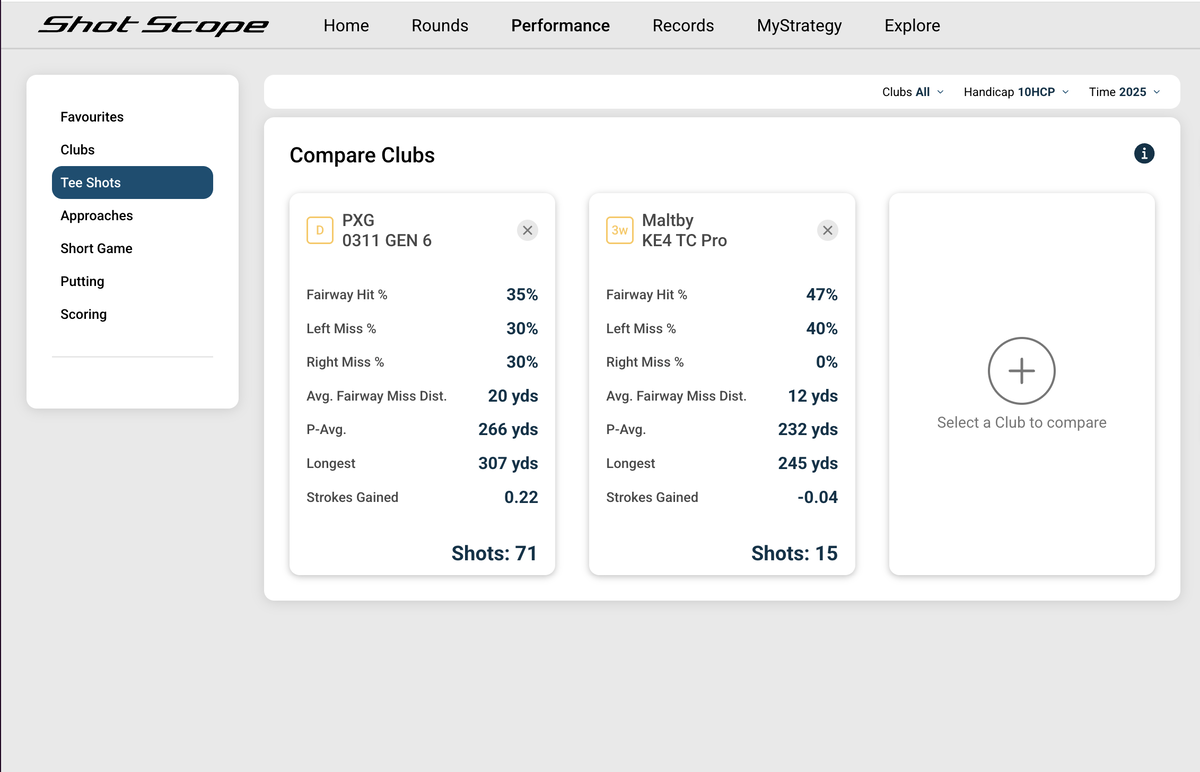Switch to Approaches in the sidebar
1200x772 pixels.
click(132, 216)
